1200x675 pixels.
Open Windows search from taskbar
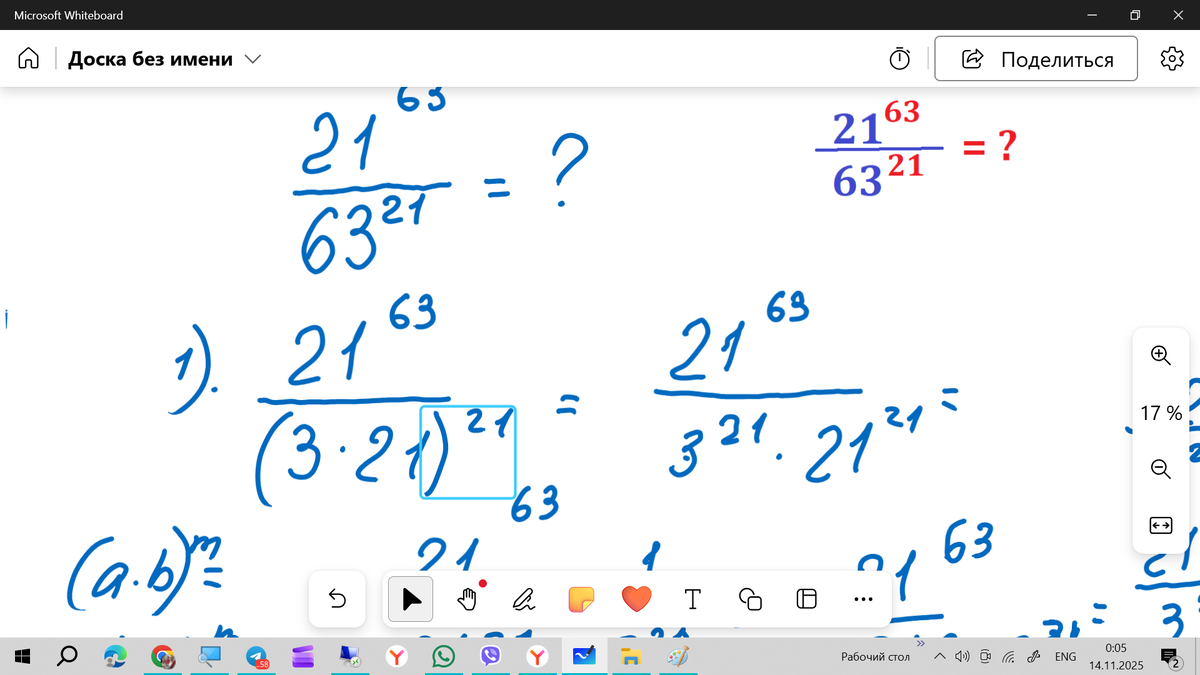point(68,656)
